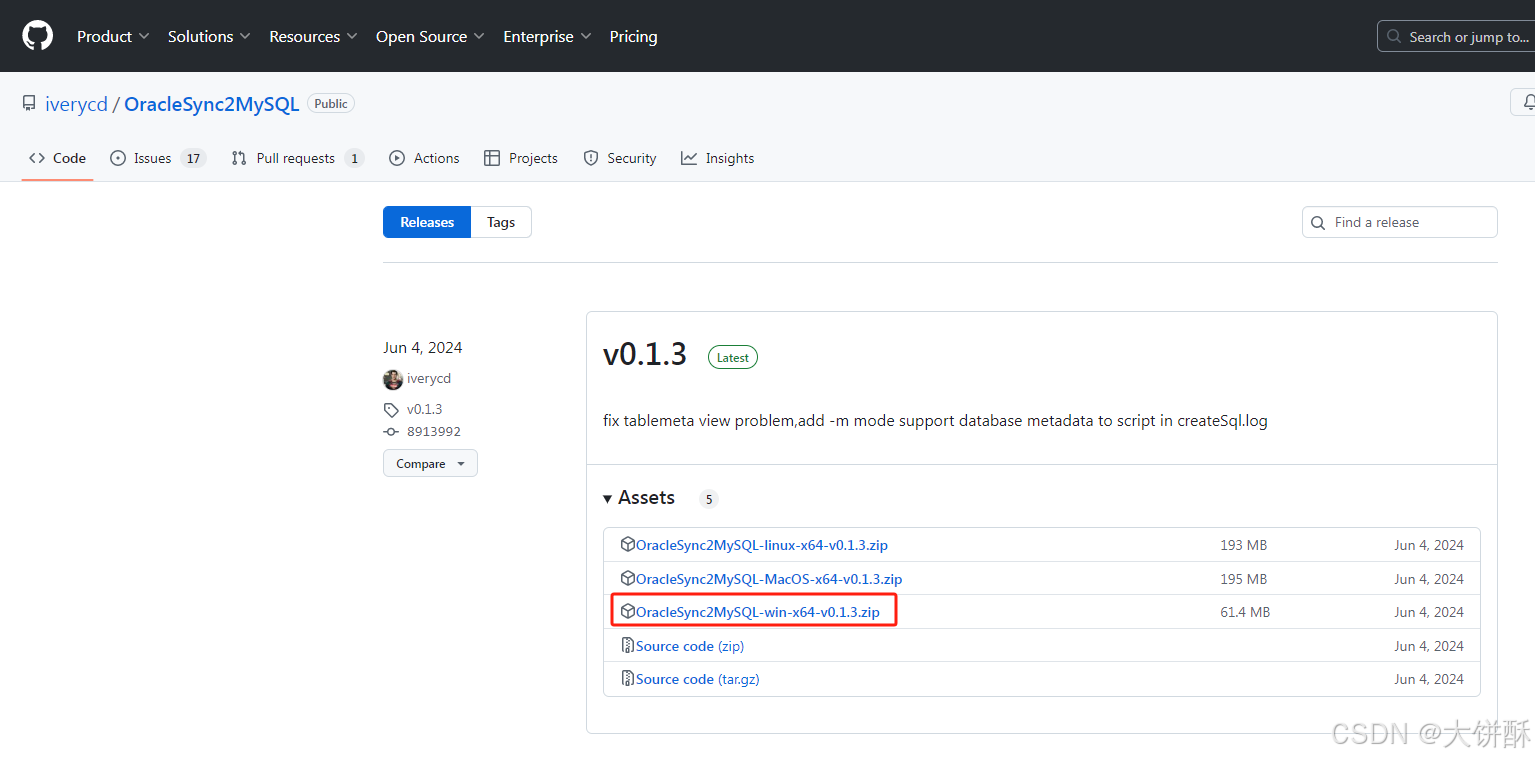Click package icon of win-x64 zip
Screen dimensions: 1535x760
pyautogui.click(x=628, y=611)
